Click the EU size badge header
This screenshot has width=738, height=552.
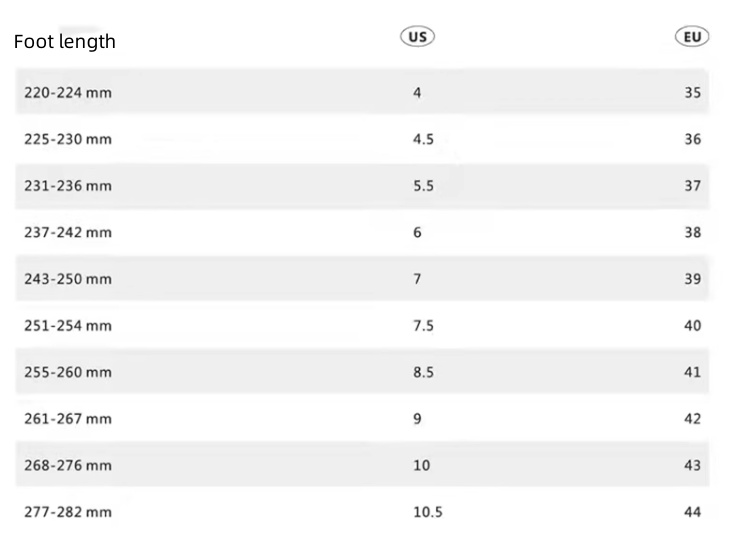(692, 37)
